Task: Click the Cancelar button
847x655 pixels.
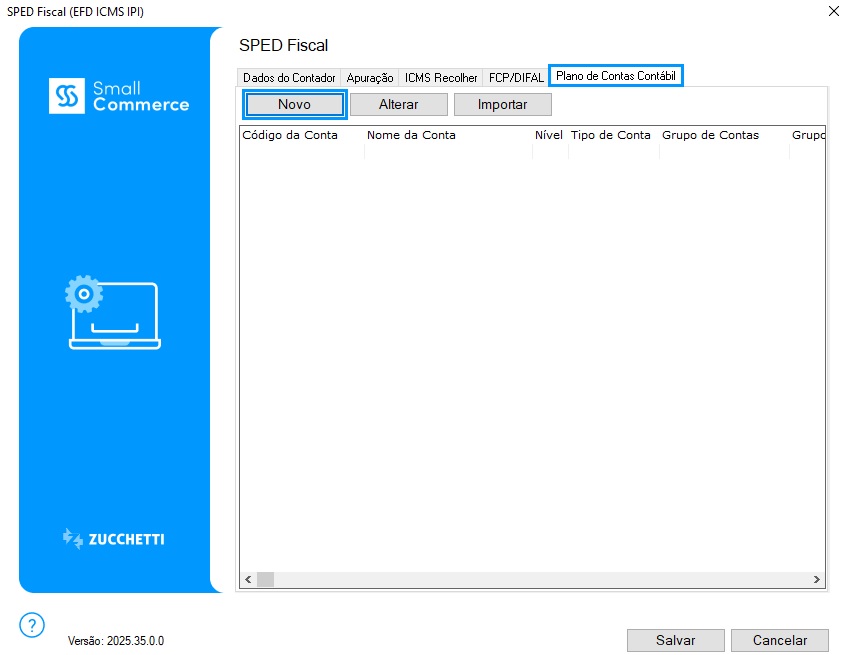Action: point(779,640)
